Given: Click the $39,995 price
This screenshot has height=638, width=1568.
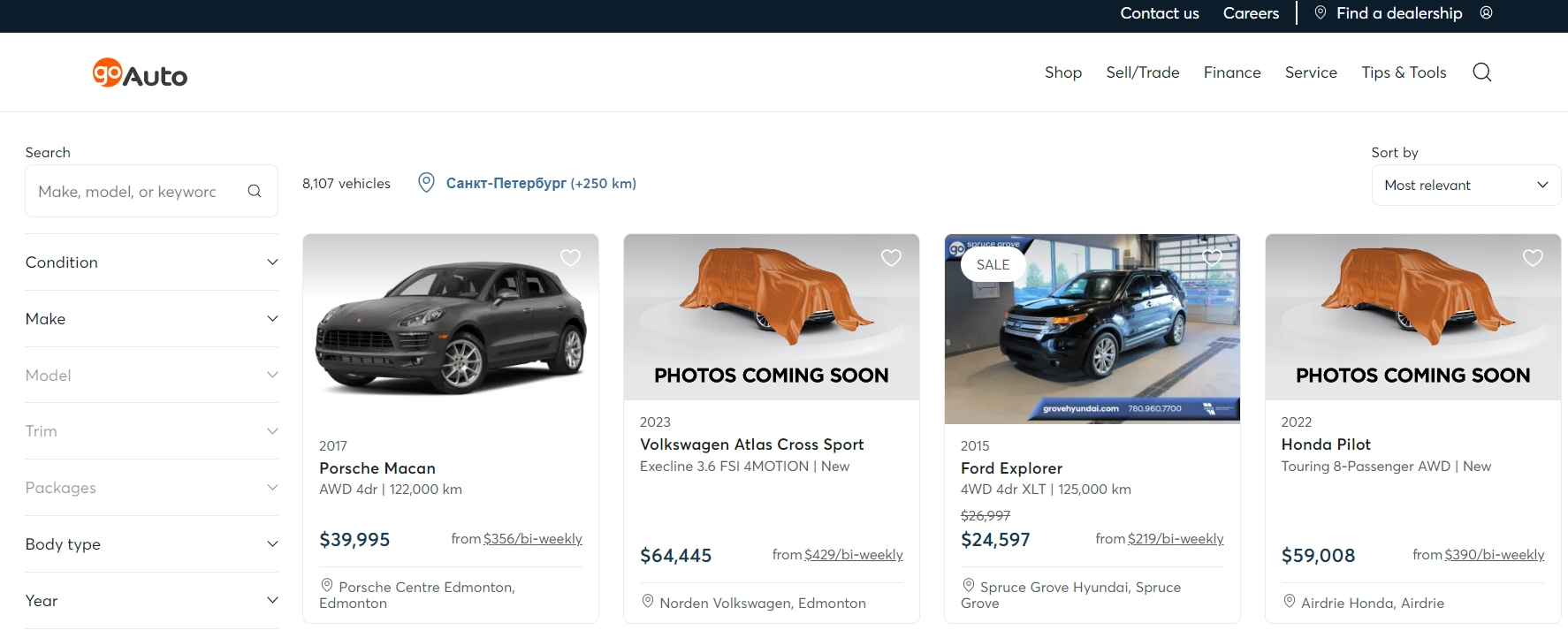Looking at the screenshot, I should click(x=354, y=540).
